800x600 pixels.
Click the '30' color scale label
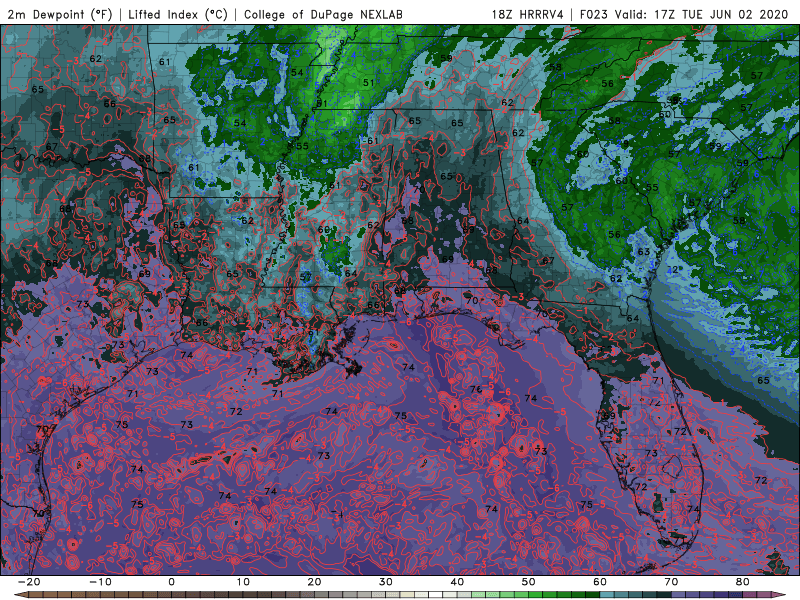tap(386, 582)
